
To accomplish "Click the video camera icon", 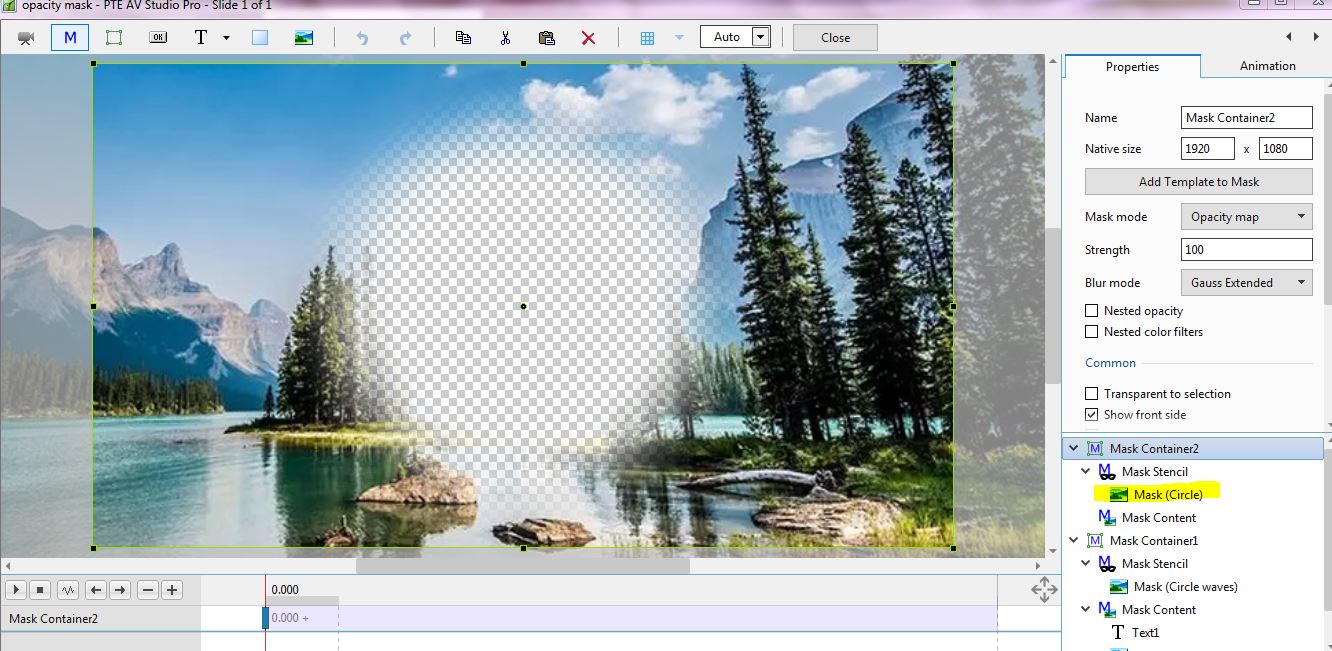I will 26,38.
